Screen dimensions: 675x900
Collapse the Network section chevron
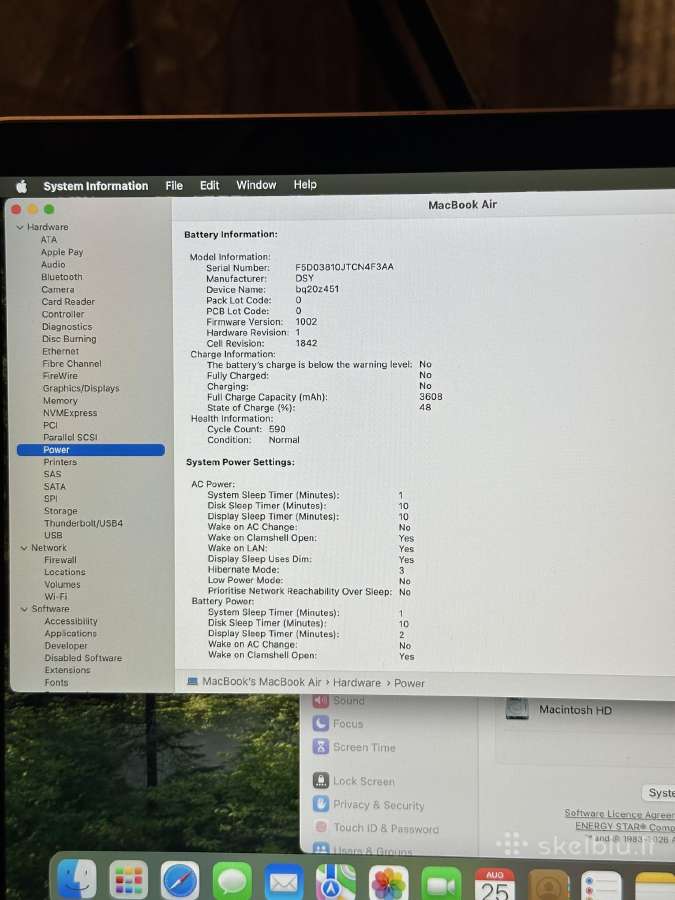click(x=24, y=548)
